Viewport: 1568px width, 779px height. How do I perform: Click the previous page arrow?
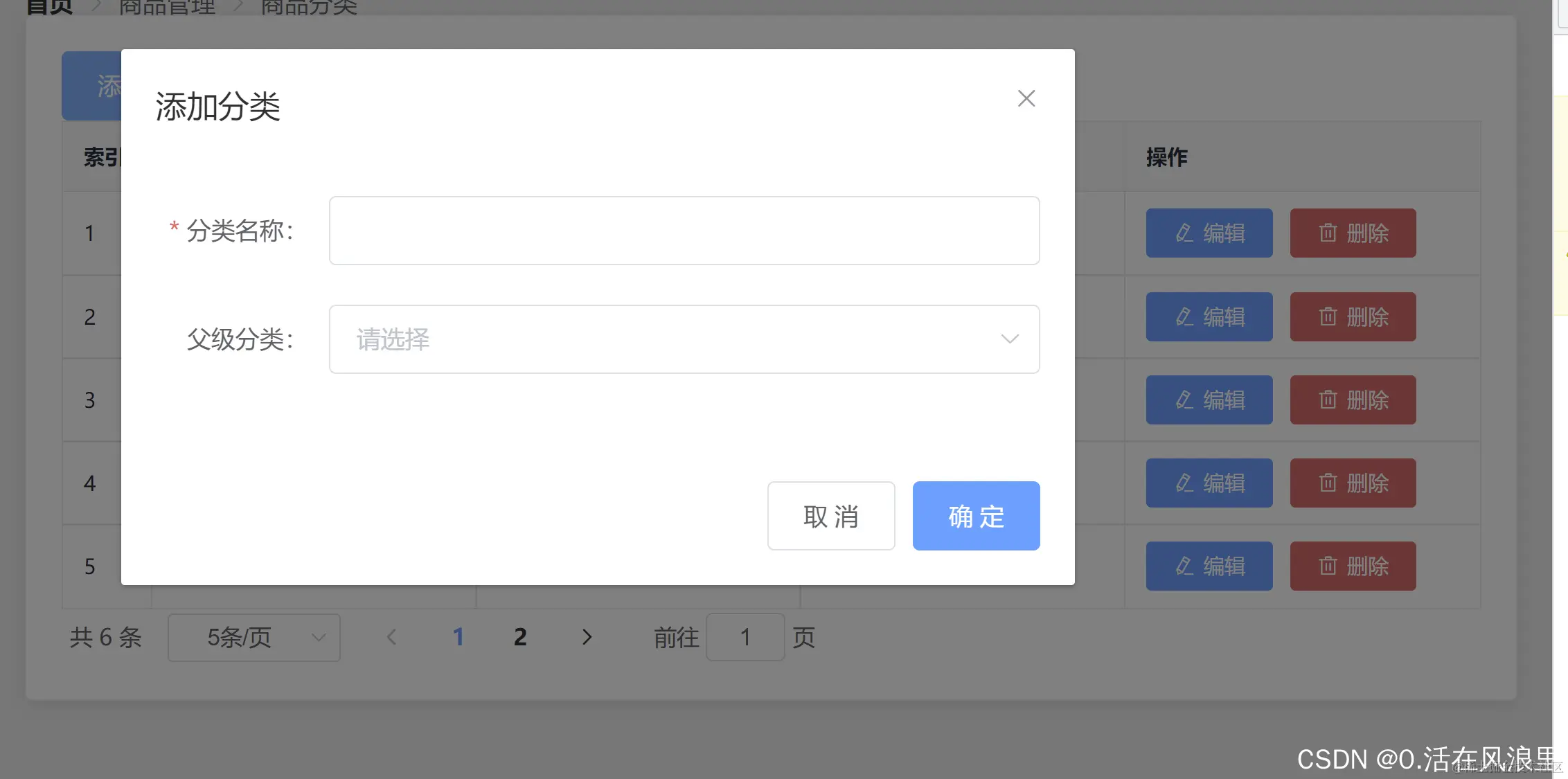(391, 637)
